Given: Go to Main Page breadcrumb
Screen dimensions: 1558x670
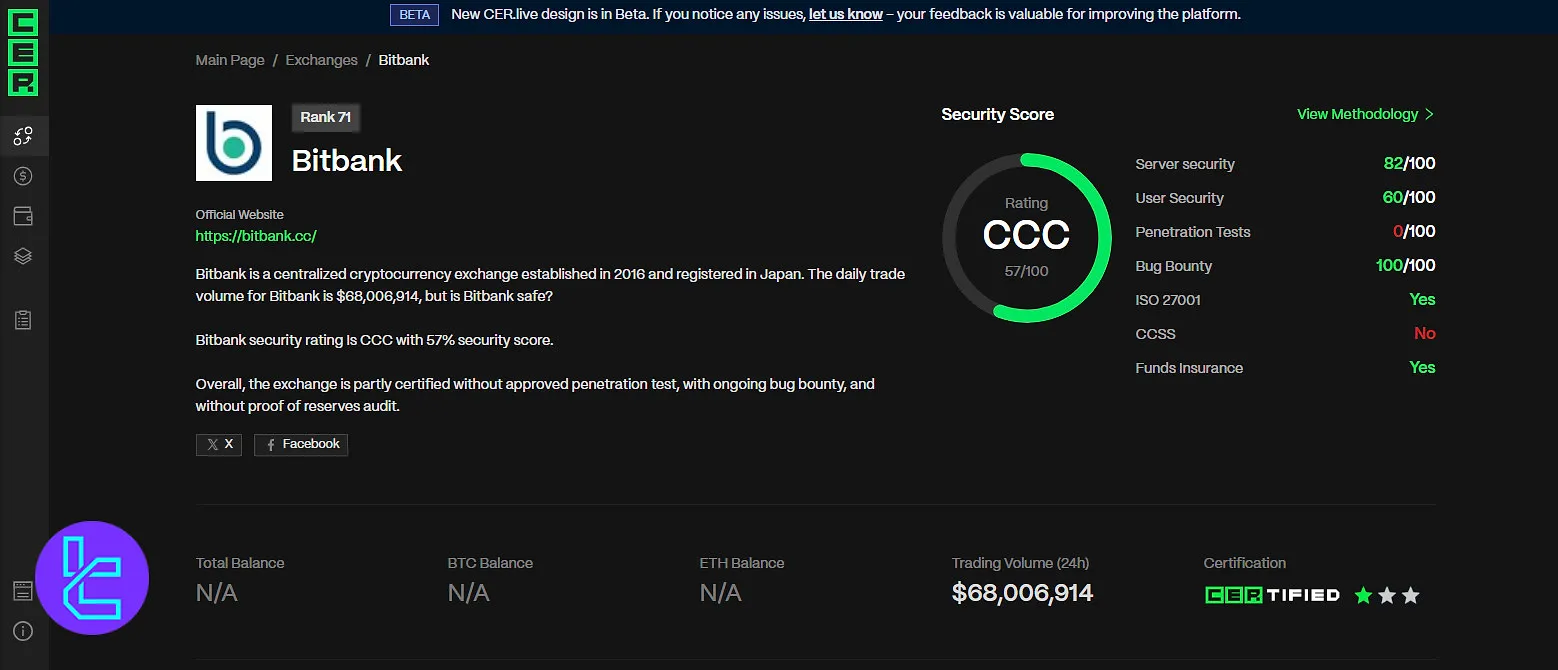Looking at the screenshot, I should (230, 60).
